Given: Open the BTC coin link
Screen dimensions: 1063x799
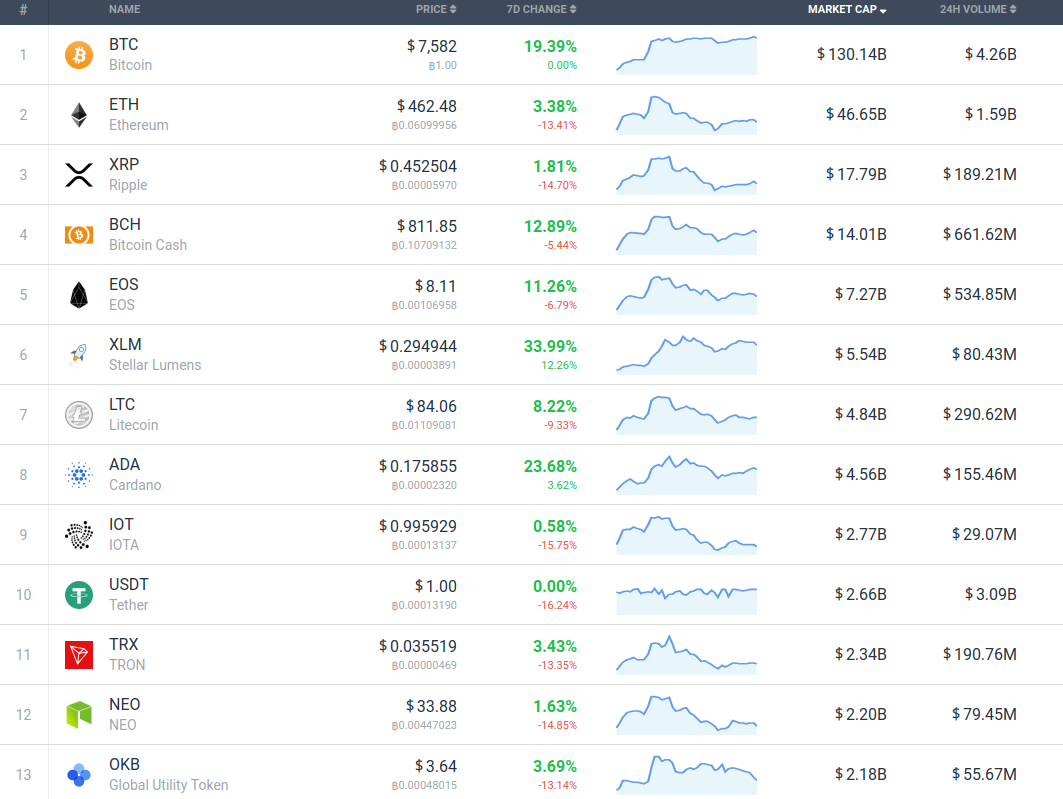Looking at the screenshot, I should pyautogui.click(x=123, y=45).
